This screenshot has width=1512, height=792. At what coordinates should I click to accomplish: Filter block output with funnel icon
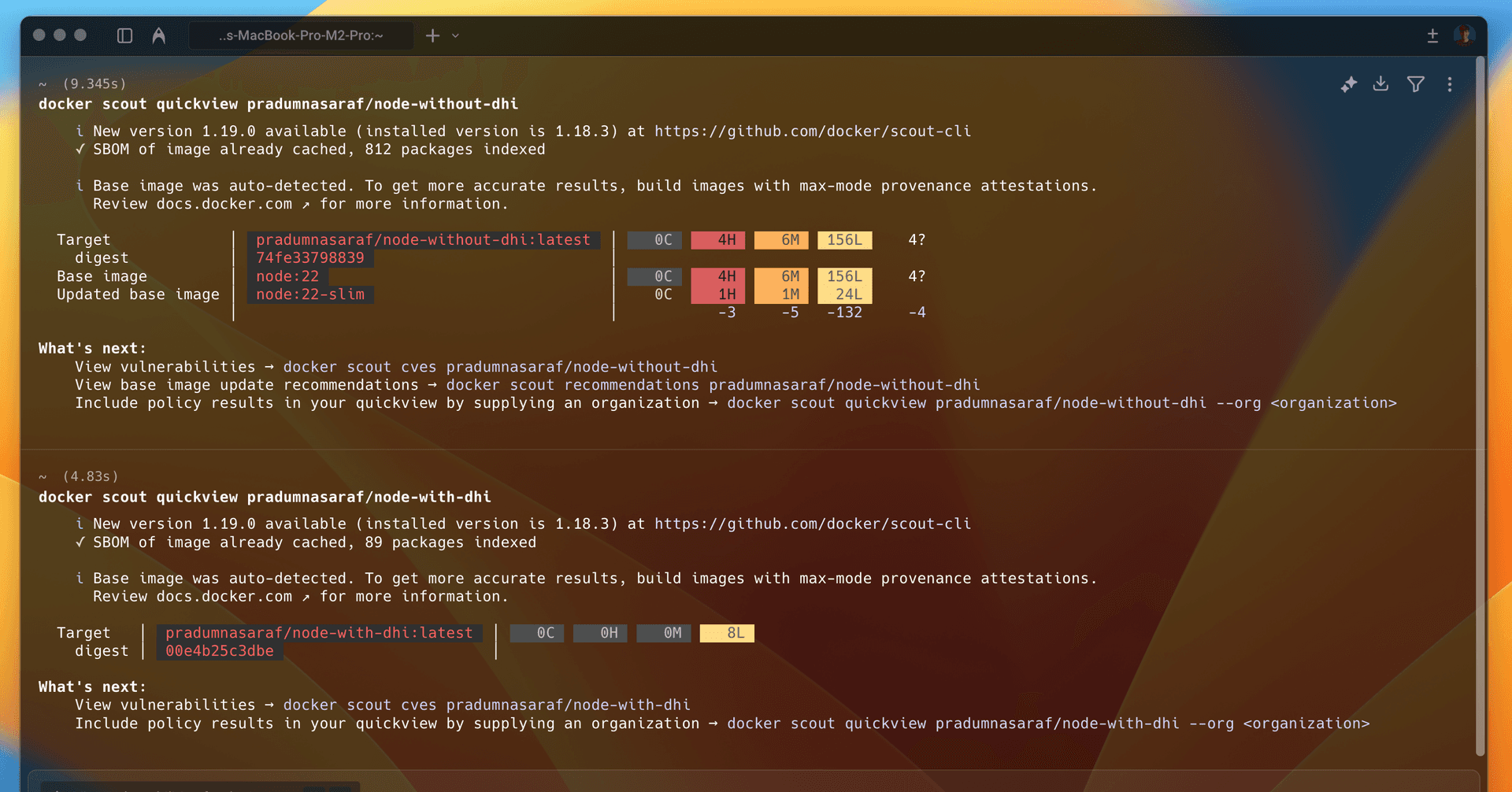point(1416,84)
